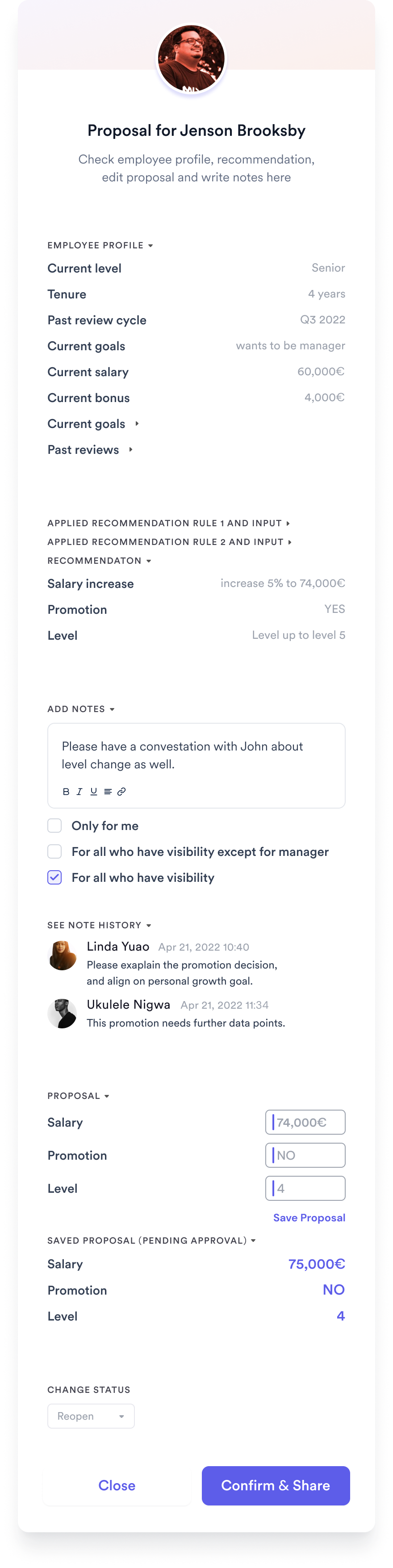Click the proposal Salary input field
The image size is (393, 1568).
(305, 1122)
